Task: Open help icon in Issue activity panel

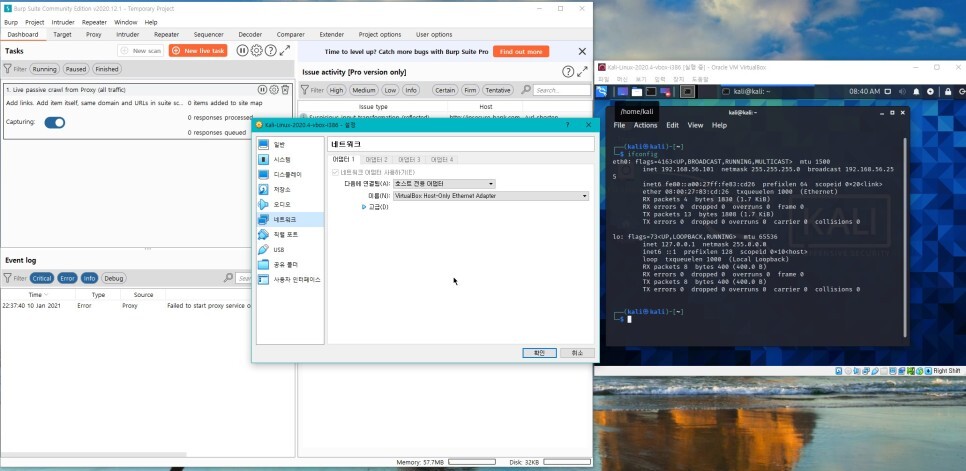Action: (x=568, y=72)
